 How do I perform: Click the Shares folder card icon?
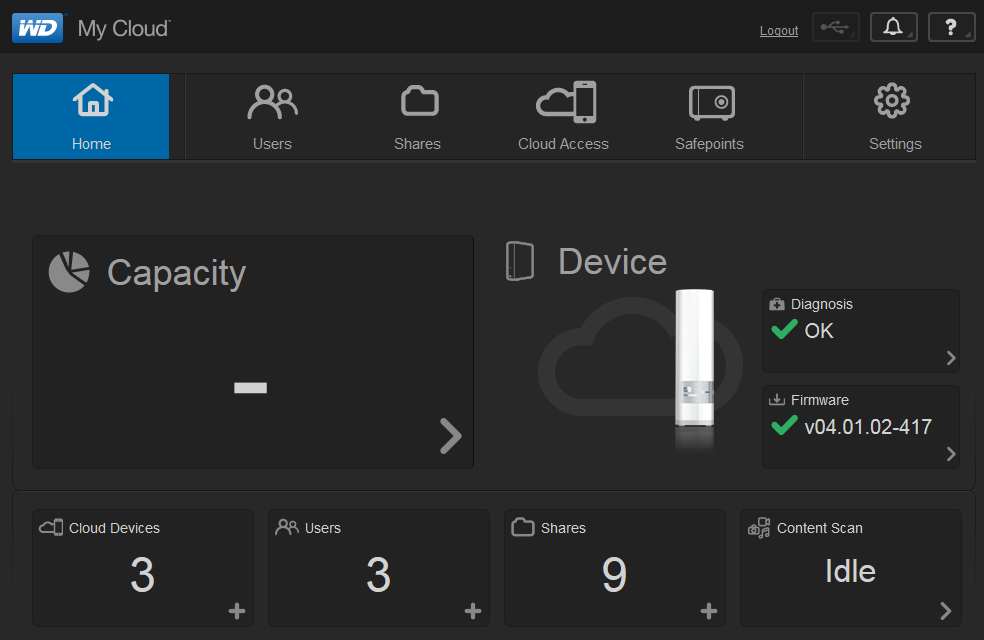pyautogui.click(x=523, y=527)
